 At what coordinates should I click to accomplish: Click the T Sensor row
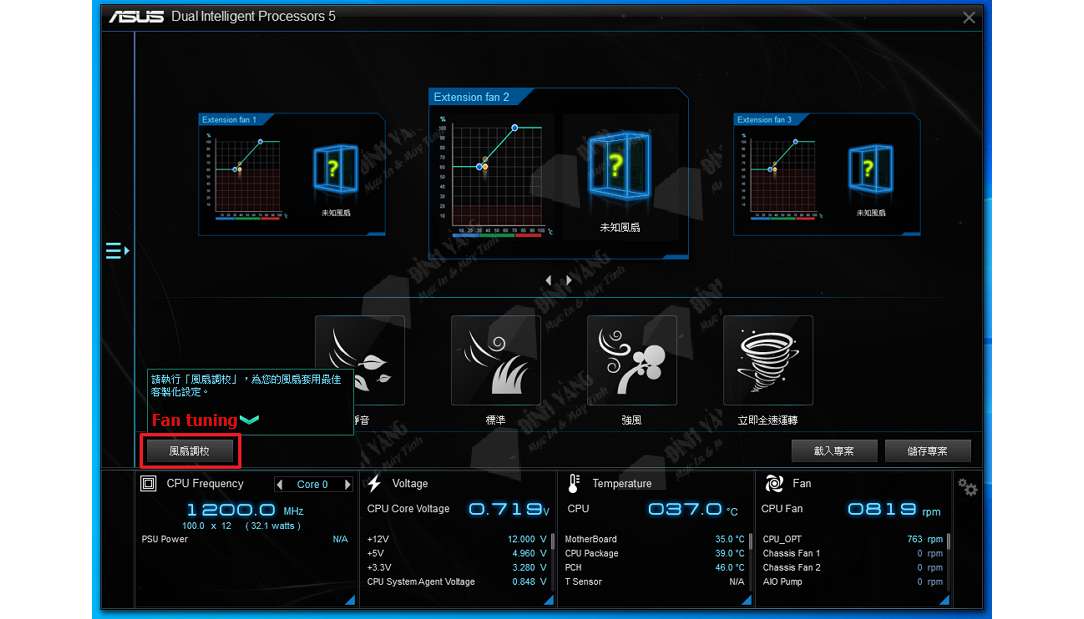655,582
